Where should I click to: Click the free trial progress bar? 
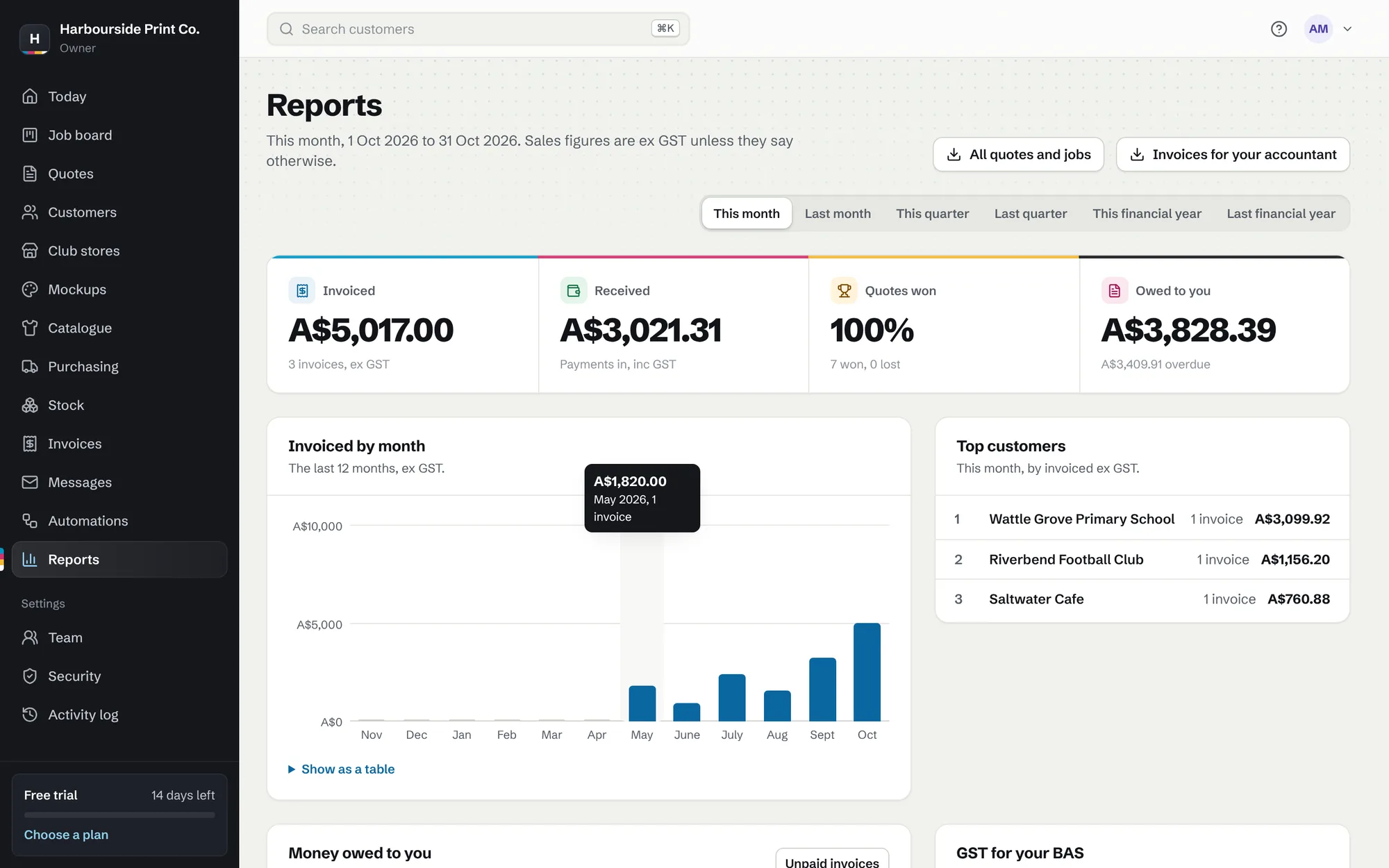click(119, 815)
